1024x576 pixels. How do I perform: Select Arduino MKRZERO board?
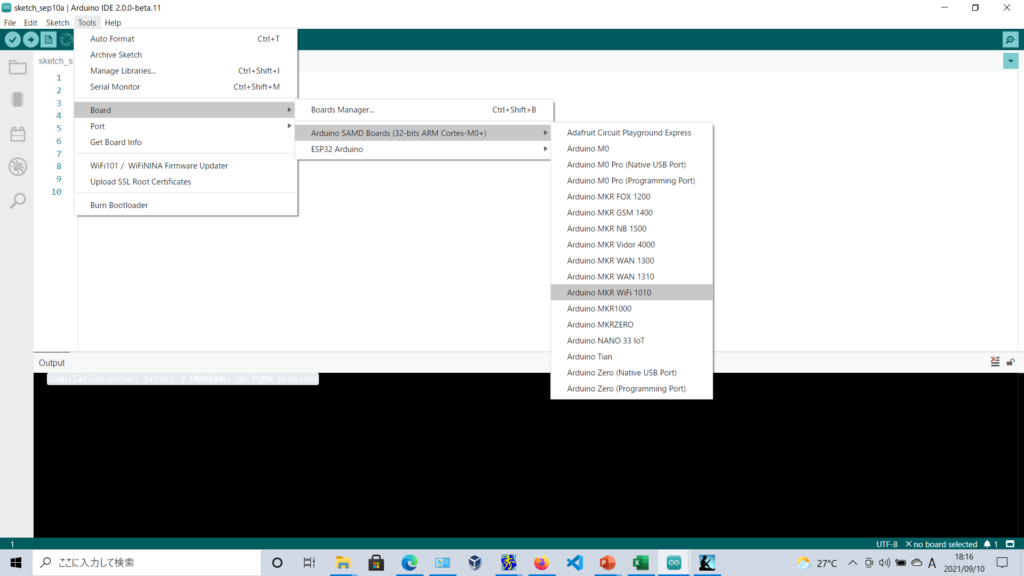pyautogui.click(x=632, y=325)
